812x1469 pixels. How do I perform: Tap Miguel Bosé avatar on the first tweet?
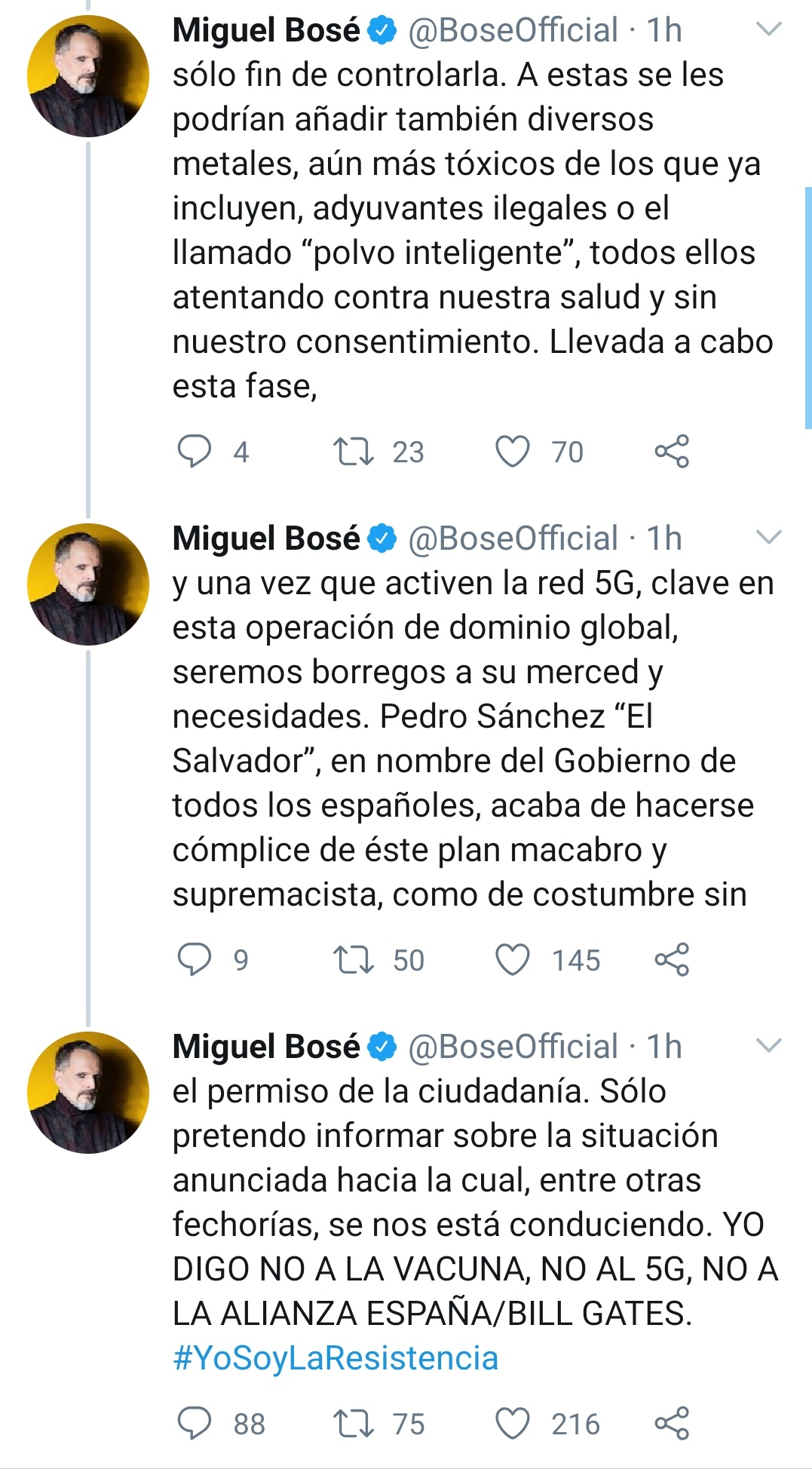tap(88, 76)
